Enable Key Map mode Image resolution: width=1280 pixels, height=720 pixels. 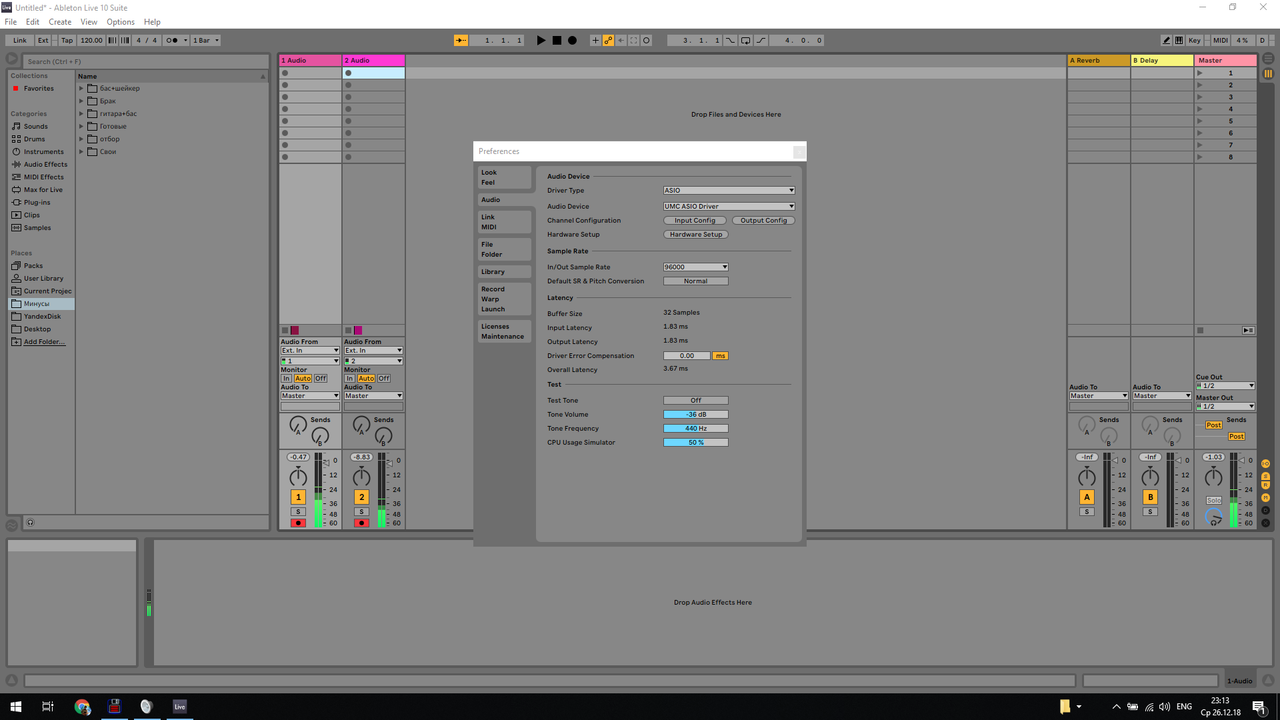(x=1195, y=40)
